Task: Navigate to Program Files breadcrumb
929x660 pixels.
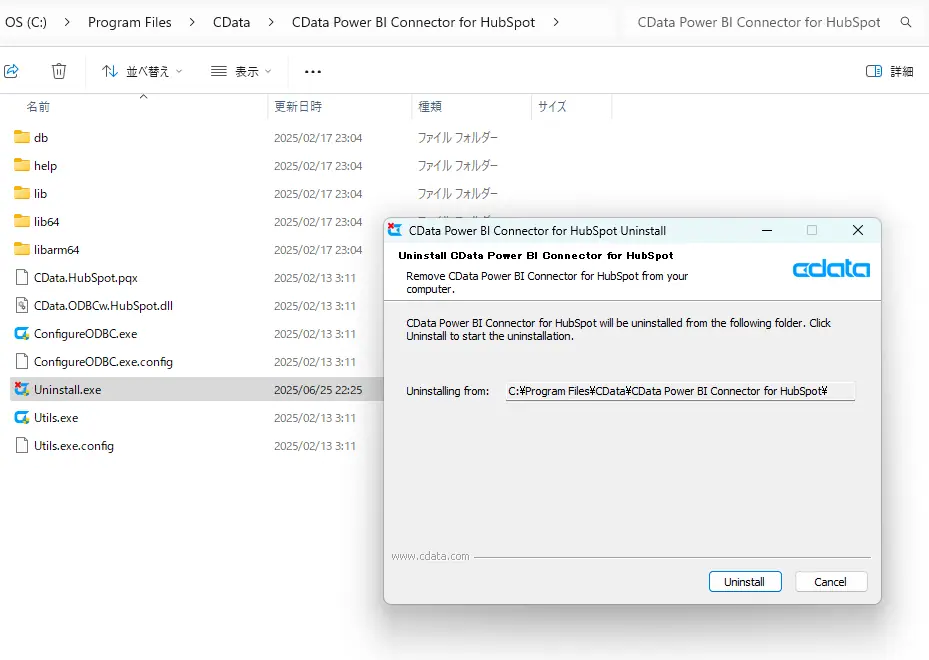Action: (130, 22)
